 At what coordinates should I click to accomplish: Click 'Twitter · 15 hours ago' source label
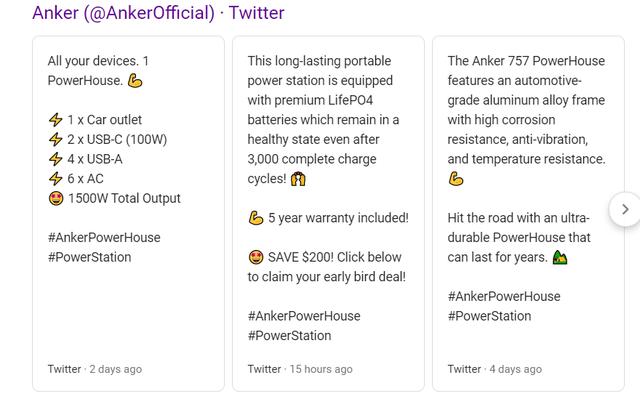click(300, 369)
